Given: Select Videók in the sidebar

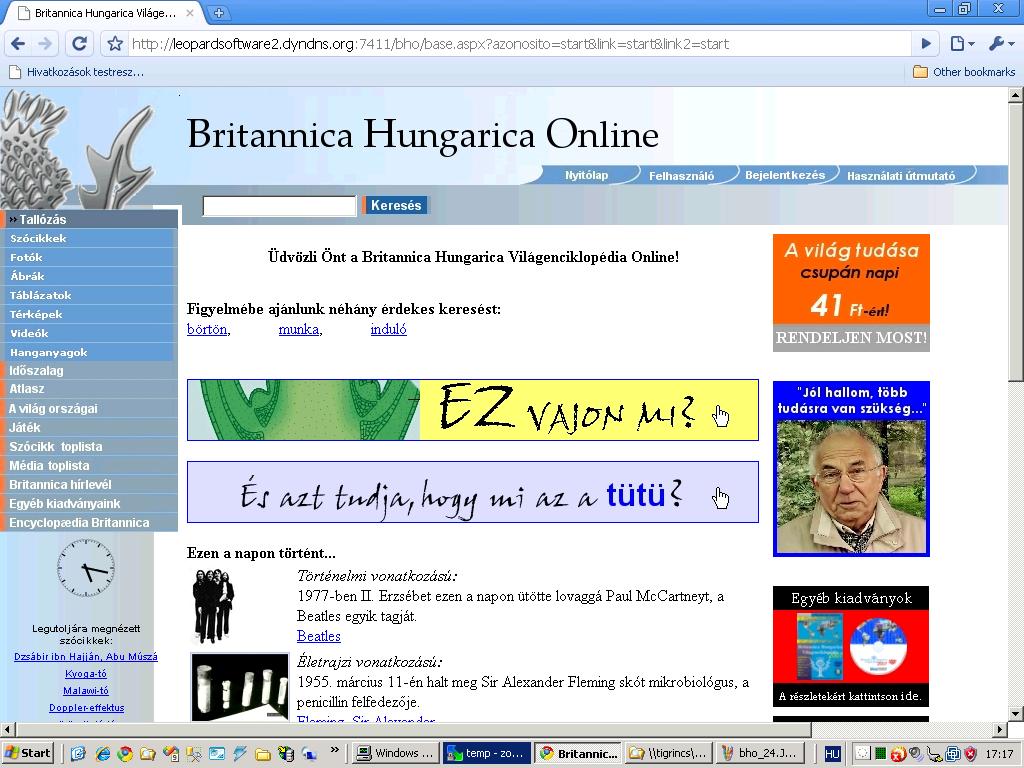Looking at the screenshot, I should (89, 333).
